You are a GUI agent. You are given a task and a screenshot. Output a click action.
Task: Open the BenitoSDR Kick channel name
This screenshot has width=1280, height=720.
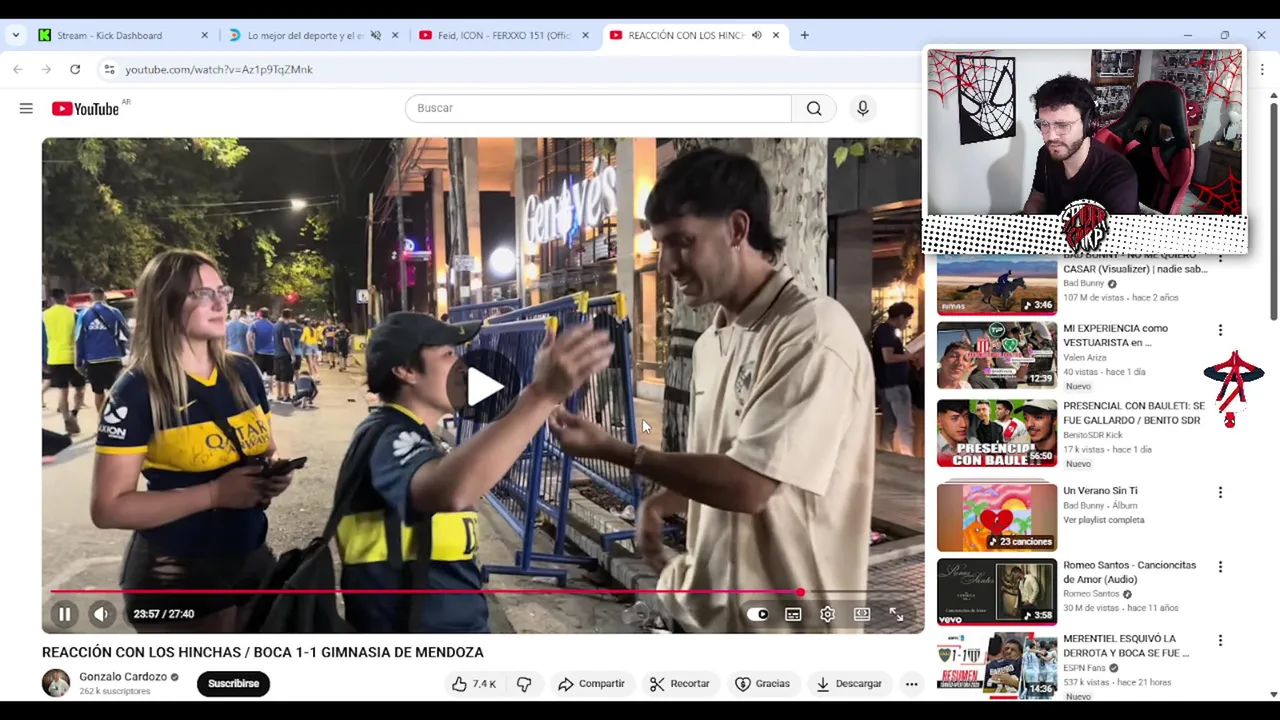tap(1093, 435)
